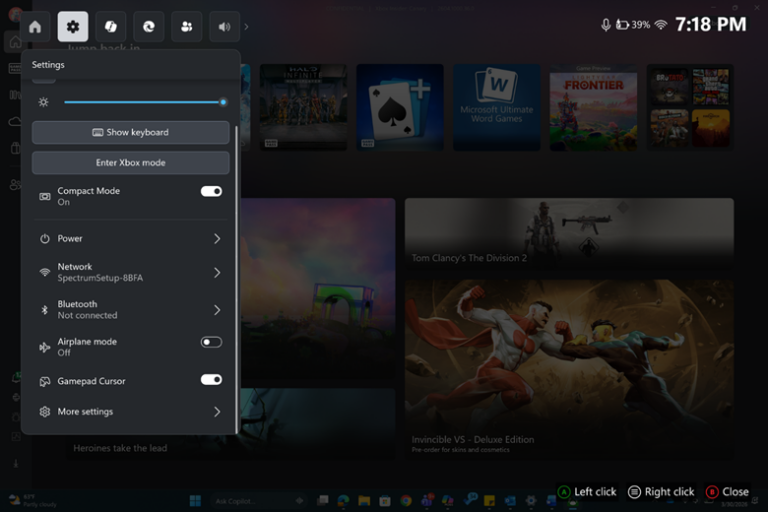Click the 7:18 PM clock

[x=711, y=24]
